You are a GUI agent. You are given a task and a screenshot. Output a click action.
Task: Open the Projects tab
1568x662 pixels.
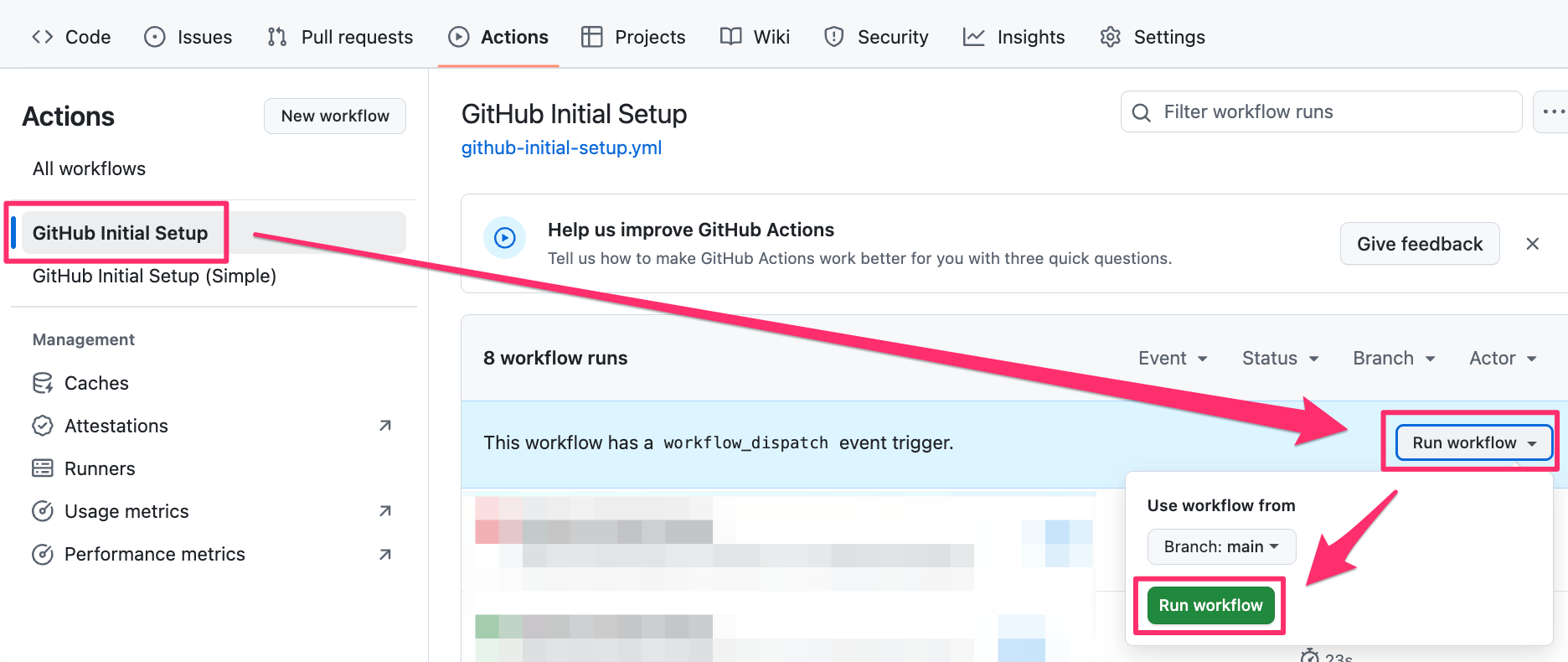click(633, 37)
